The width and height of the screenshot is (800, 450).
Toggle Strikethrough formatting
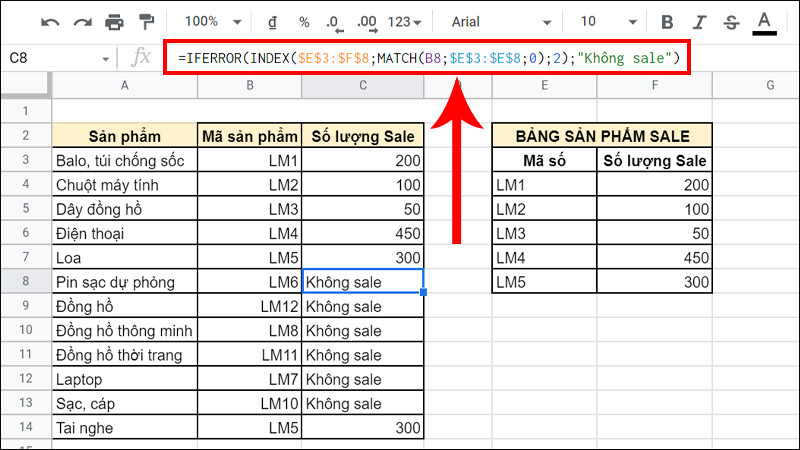click(x=731, y=22)
